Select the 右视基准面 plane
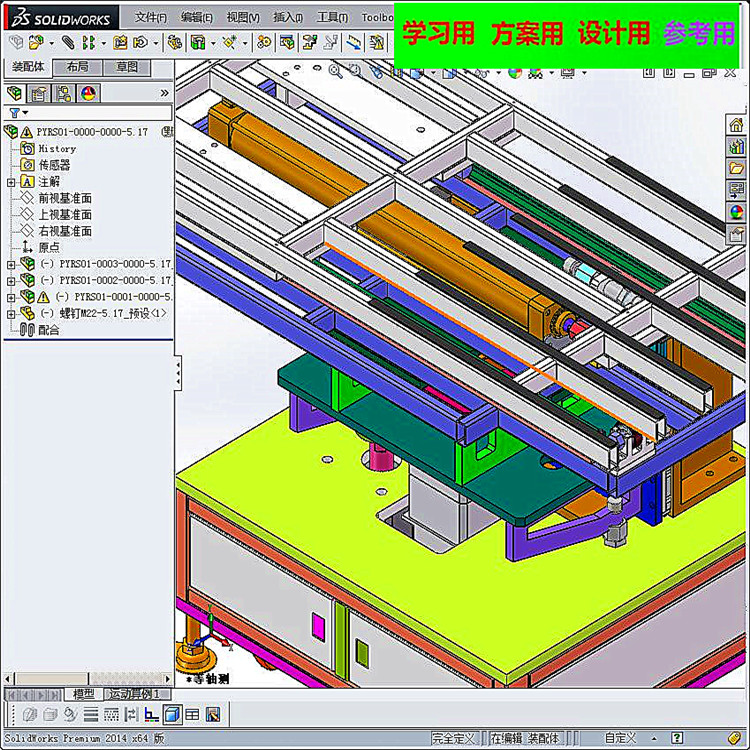750x750 pixels. (65, 231)
